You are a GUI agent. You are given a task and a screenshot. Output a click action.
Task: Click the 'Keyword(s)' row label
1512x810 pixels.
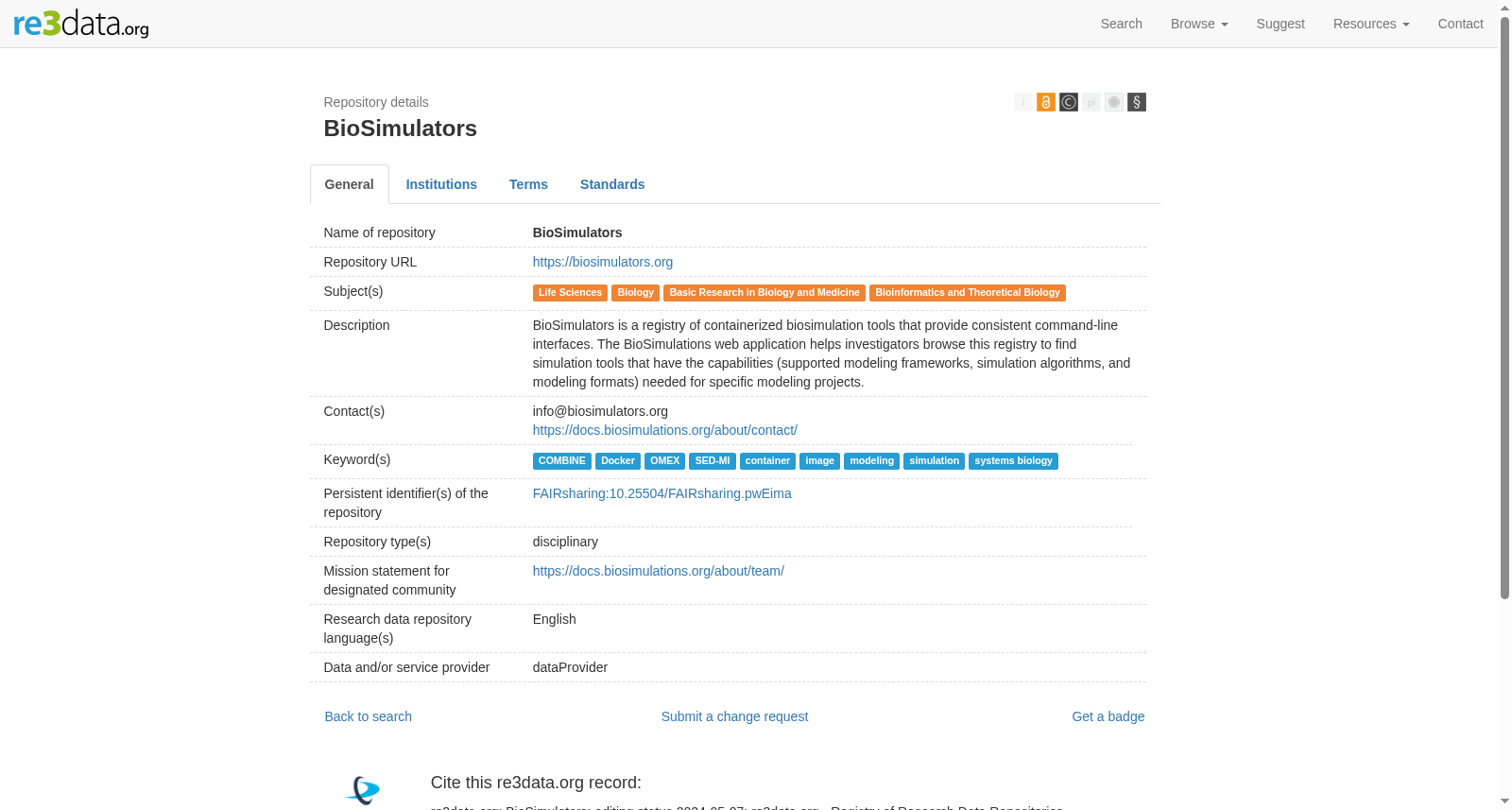coord(357,459)
